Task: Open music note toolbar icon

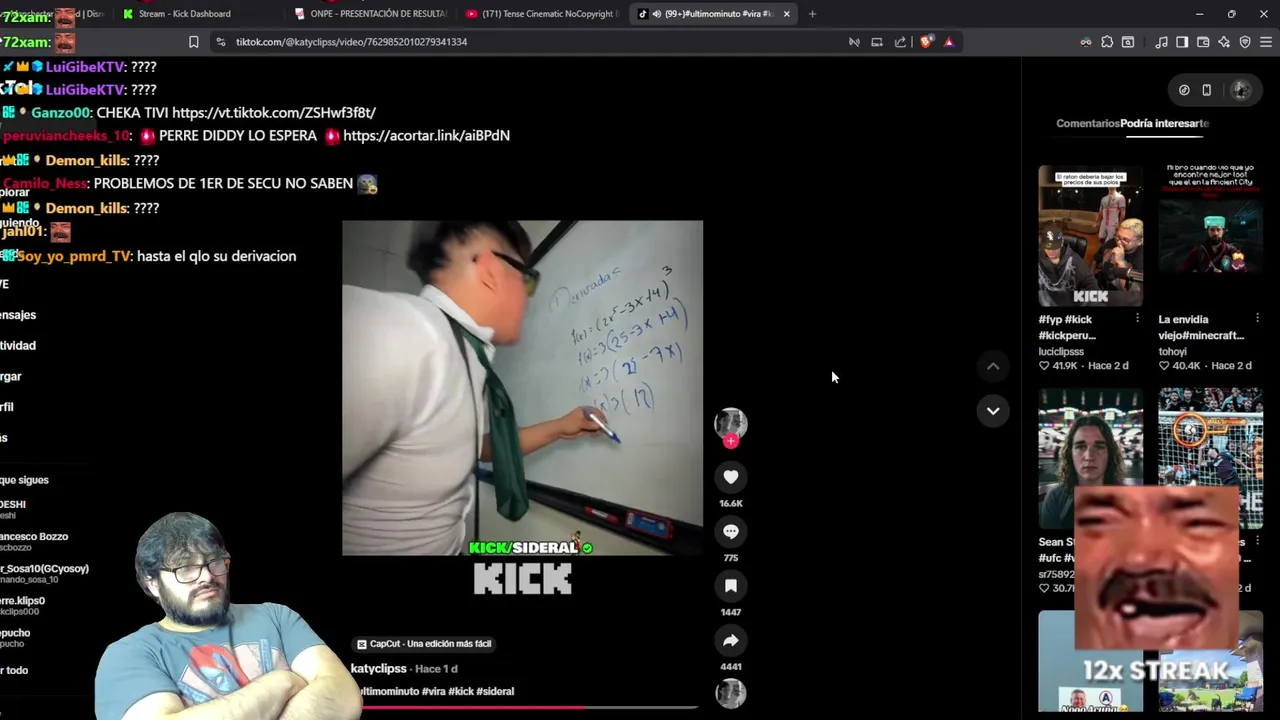Action: tap(1161, 42)
